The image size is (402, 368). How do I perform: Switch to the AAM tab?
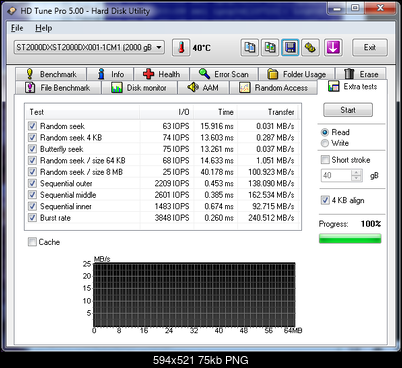203,88
